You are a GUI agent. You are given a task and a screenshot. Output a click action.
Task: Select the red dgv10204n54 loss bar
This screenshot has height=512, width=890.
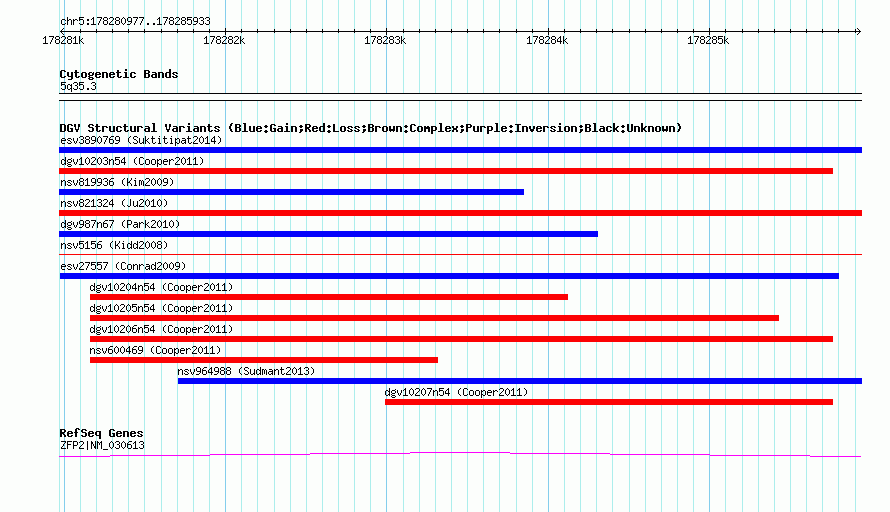[x=329, y=297]
